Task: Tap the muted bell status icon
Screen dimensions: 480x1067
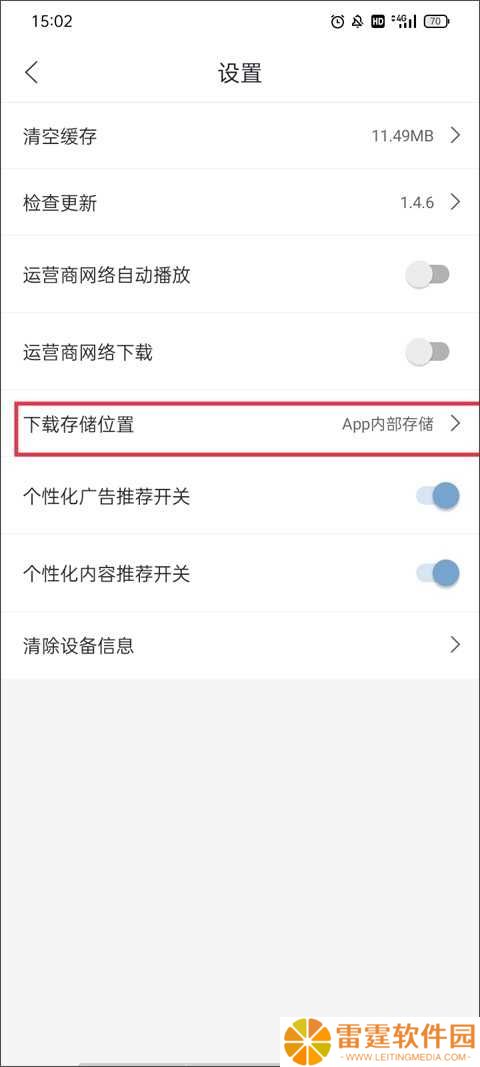Action: 357,22
